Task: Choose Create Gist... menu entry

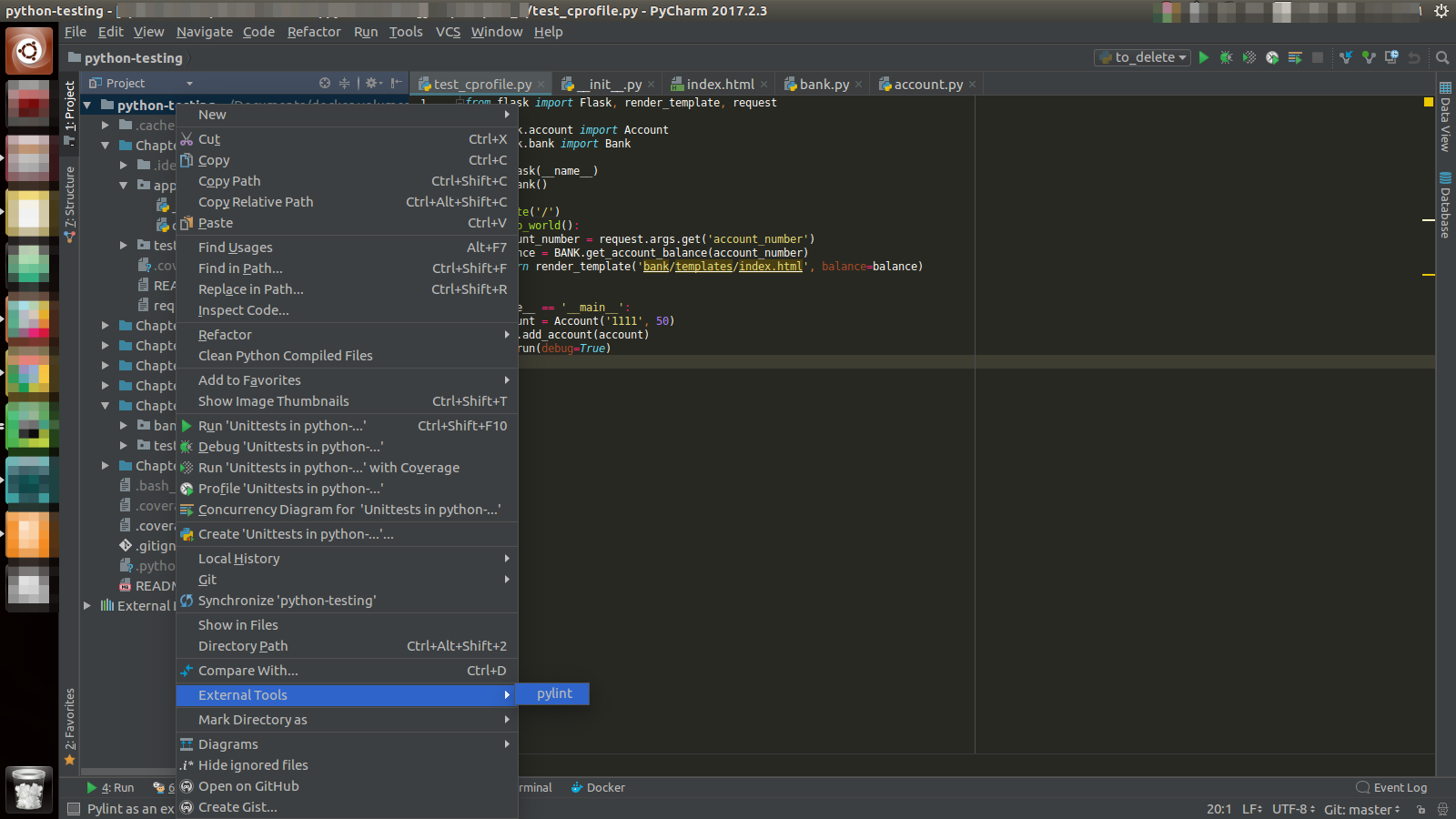Action: (x=347, y=807)
